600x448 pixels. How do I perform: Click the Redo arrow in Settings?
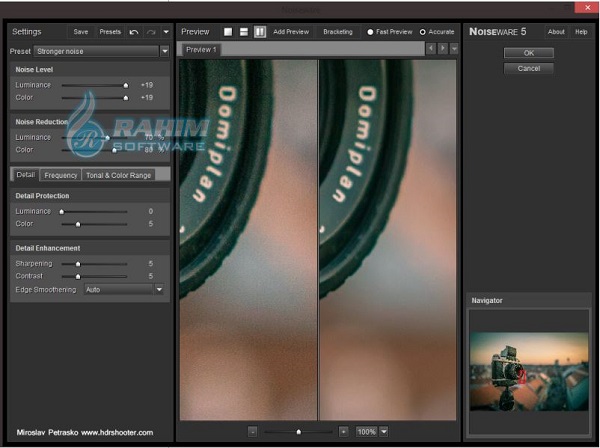coord(151,32)
